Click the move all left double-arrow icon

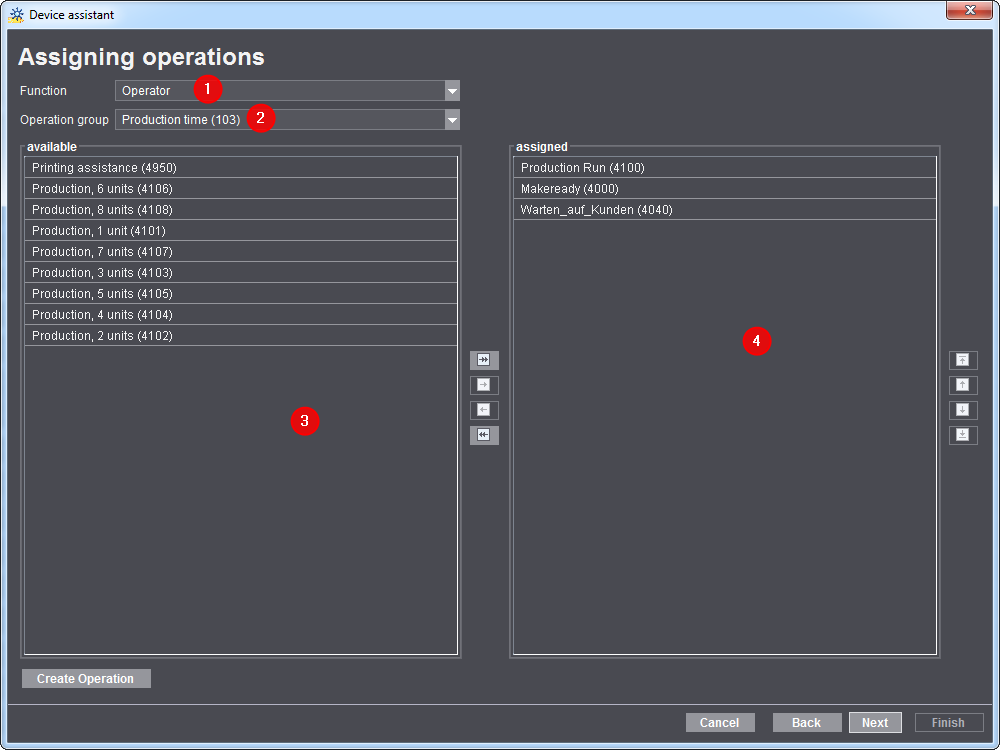tap(484, 435)
